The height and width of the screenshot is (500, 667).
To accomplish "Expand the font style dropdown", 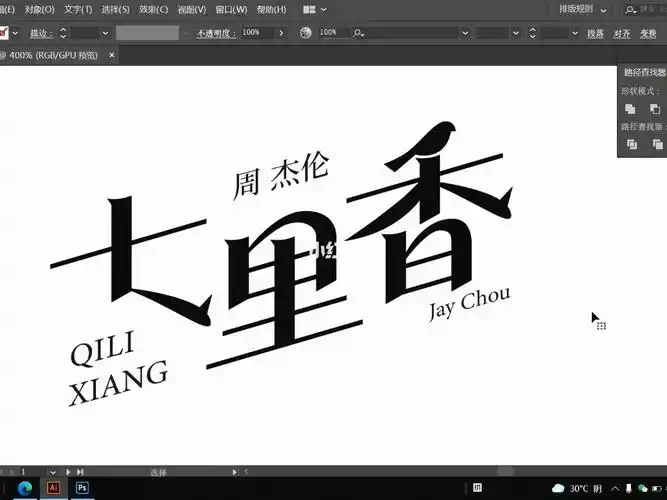I will tap(516, 33).
